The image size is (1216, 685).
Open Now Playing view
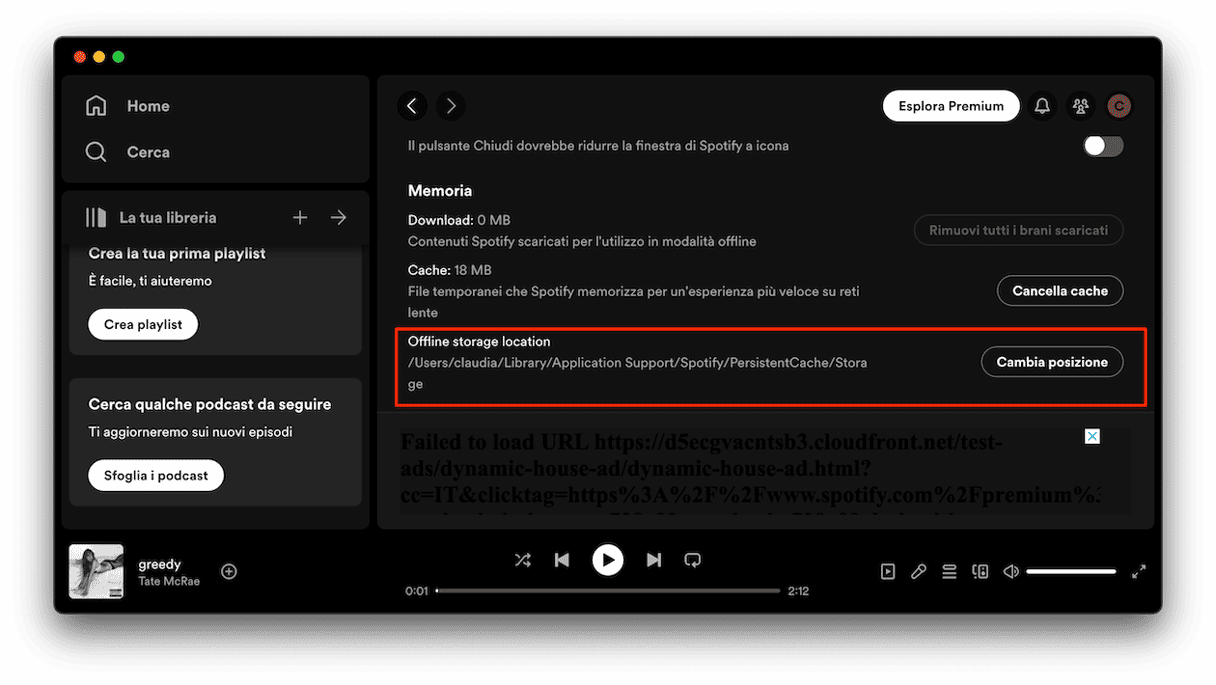point(887,572)
